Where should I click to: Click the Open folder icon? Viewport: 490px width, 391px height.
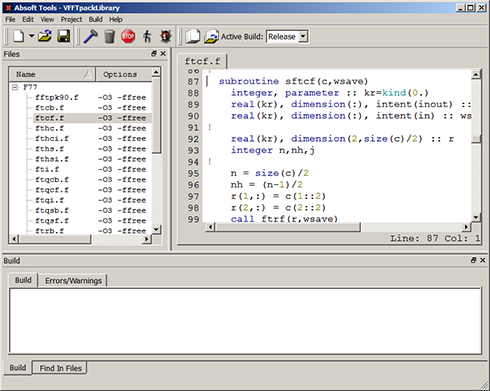click(45, 36)
